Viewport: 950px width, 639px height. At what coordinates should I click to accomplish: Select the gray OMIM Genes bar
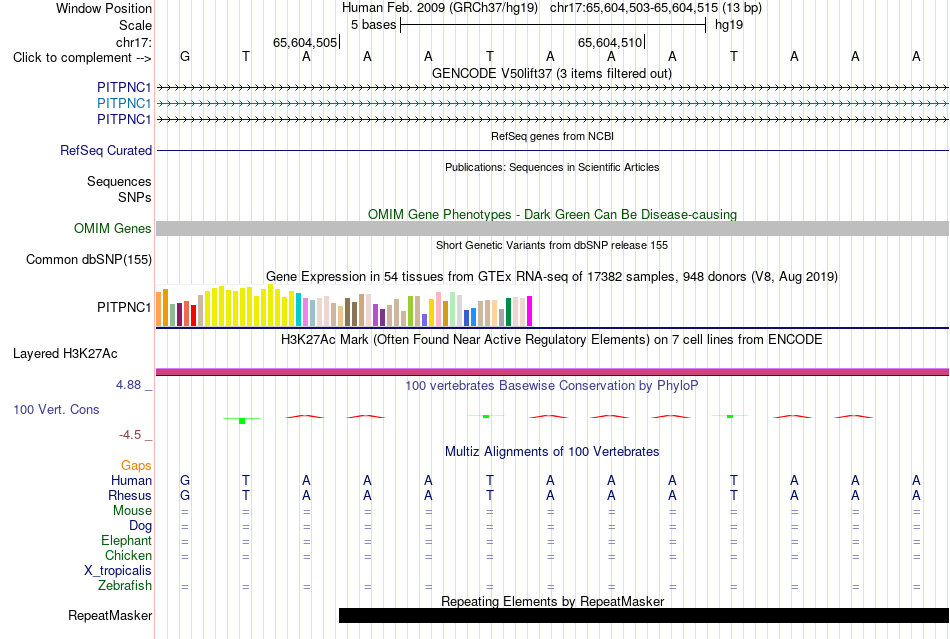tap(552, 228)
